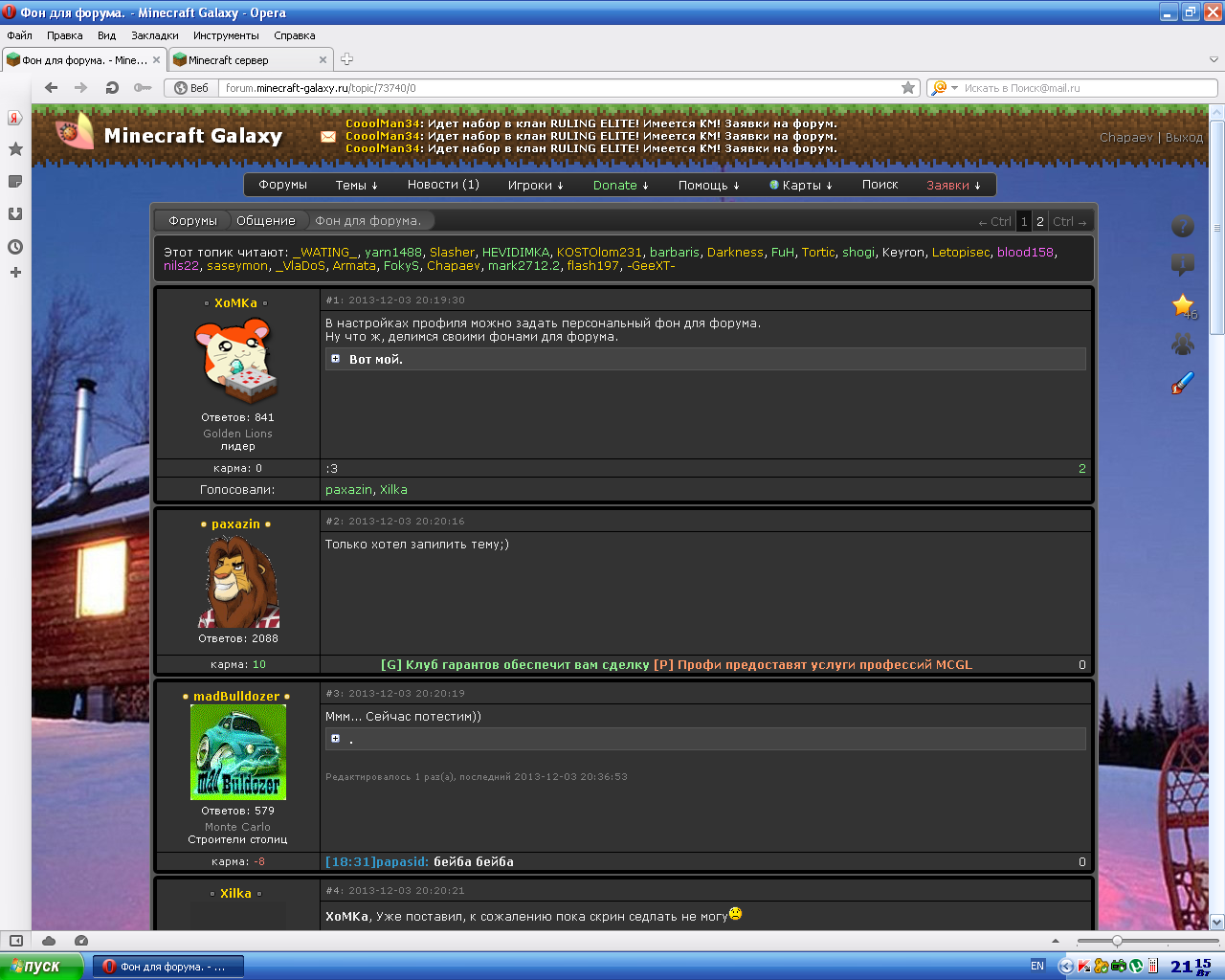This screenshot has height=980, width=1225.
Task: Open XoMKa's user profile name
Action: 235,302
